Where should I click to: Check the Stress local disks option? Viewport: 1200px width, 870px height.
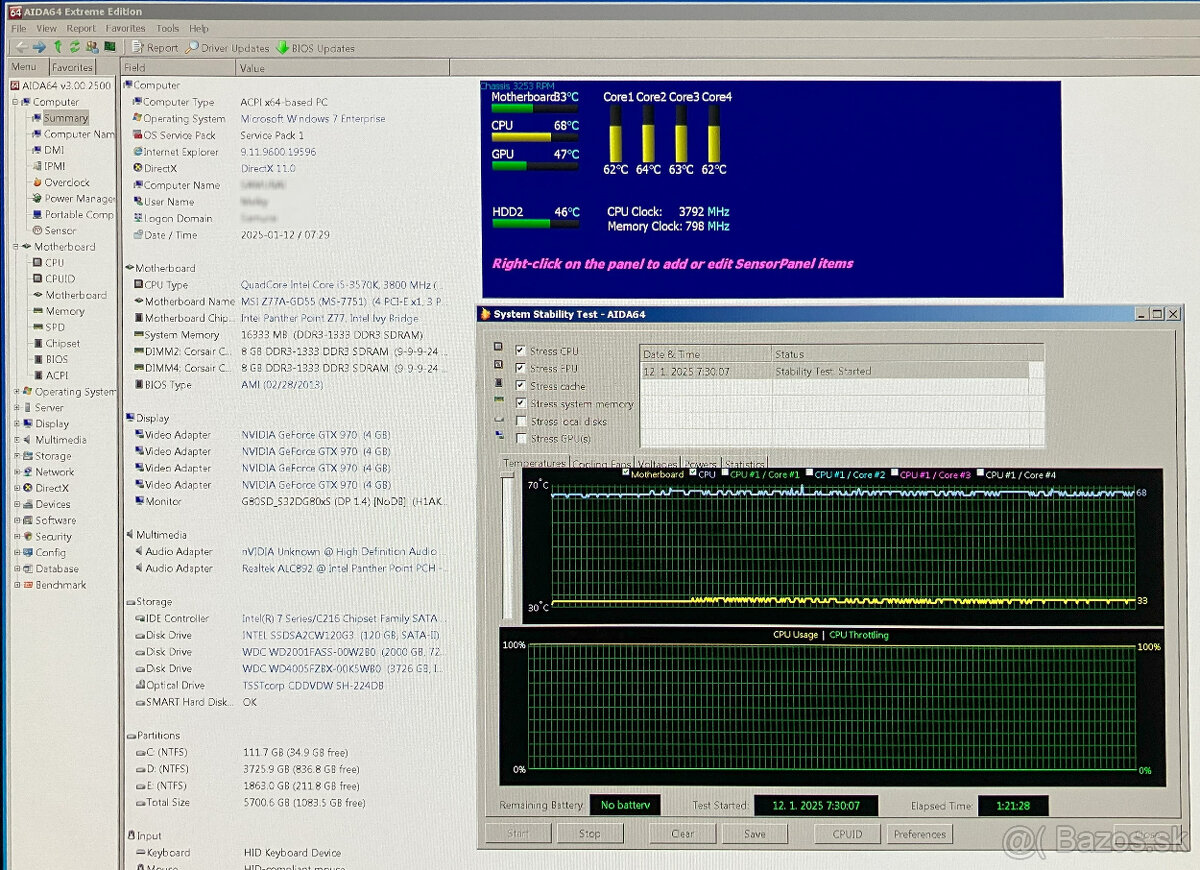pos(519,420)
